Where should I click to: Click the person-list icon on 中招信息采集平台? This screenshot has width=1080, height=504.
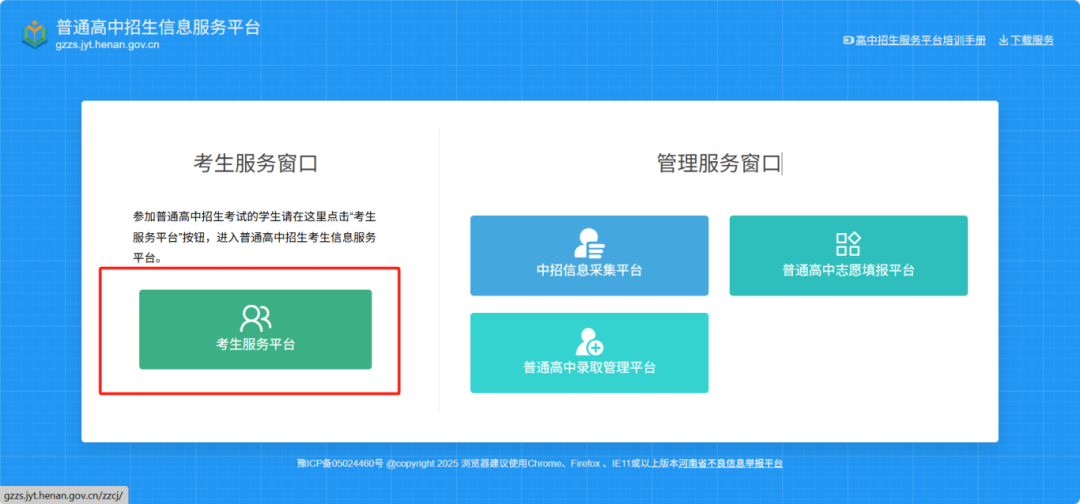coord(589,243)
